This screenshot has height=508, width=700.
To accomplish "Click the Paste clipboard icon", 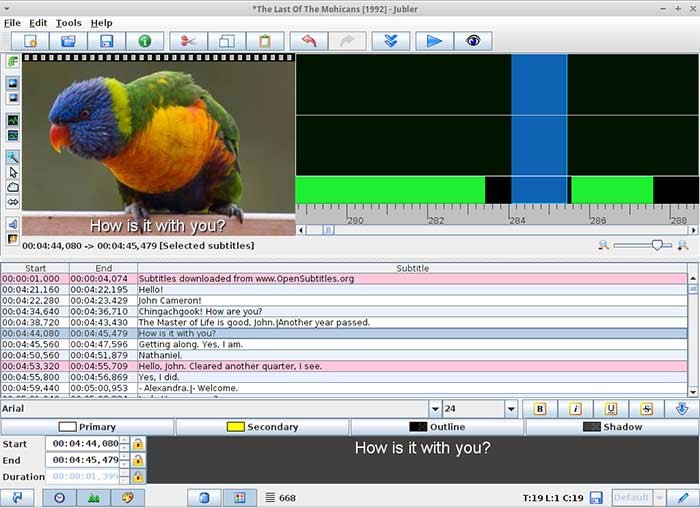I will (x=264, y=41).
